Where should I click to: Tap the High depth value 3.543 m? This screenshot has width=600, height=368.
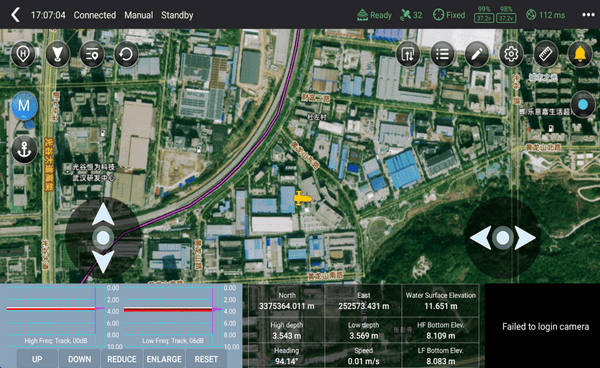click(x=287, y=336)
